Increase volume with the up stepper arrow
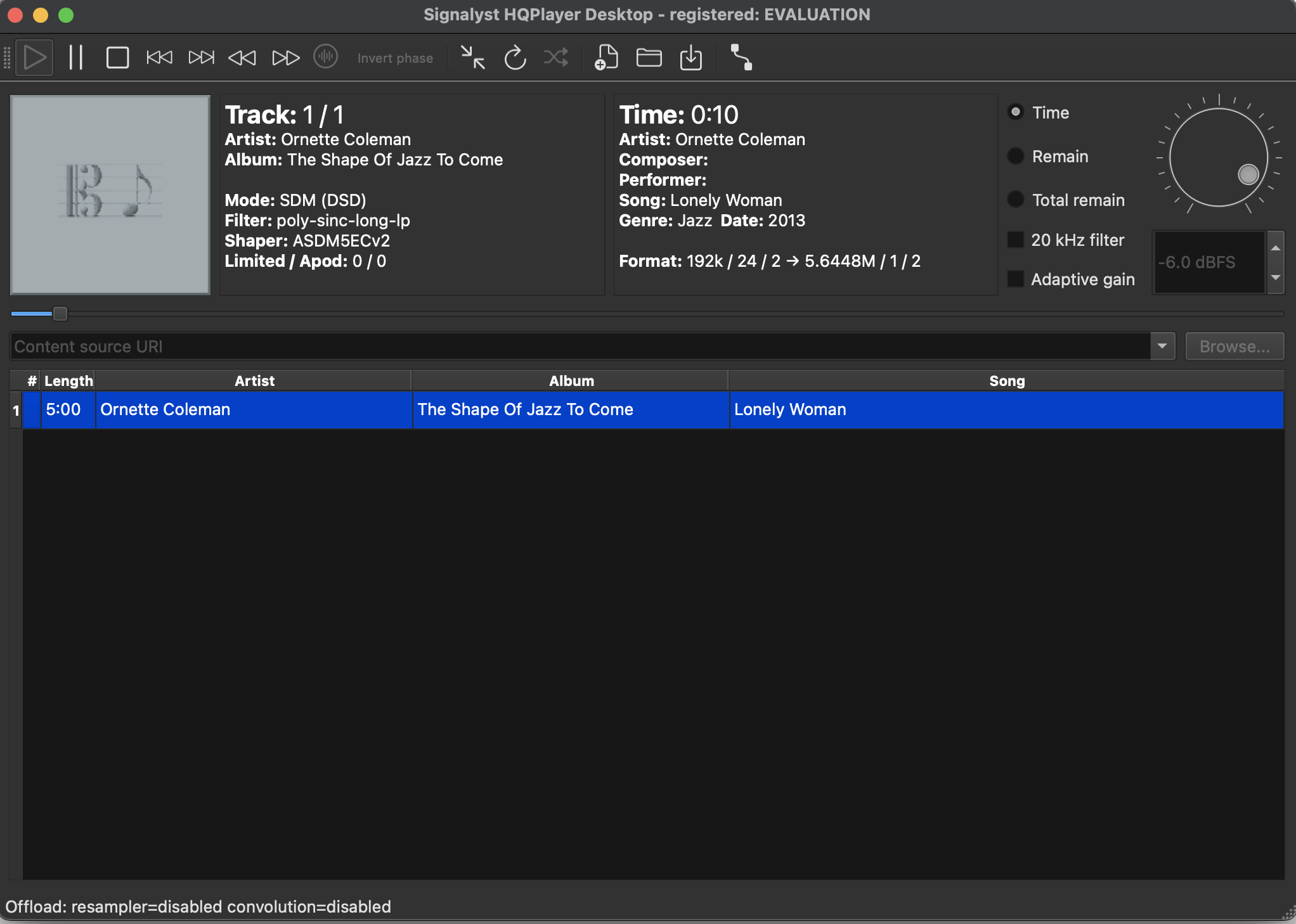This screenshot has width=1296, height=924. [1276, 247]
